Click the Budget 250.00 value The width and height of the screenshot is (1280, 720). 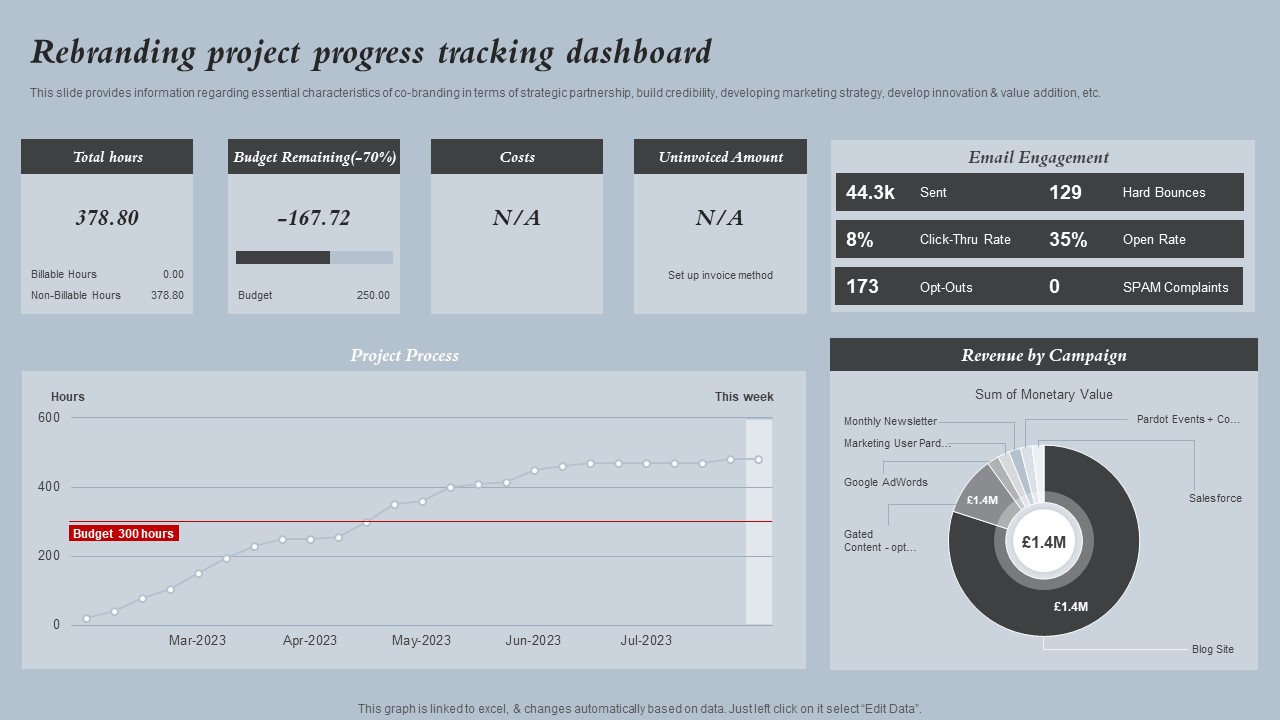373,295
